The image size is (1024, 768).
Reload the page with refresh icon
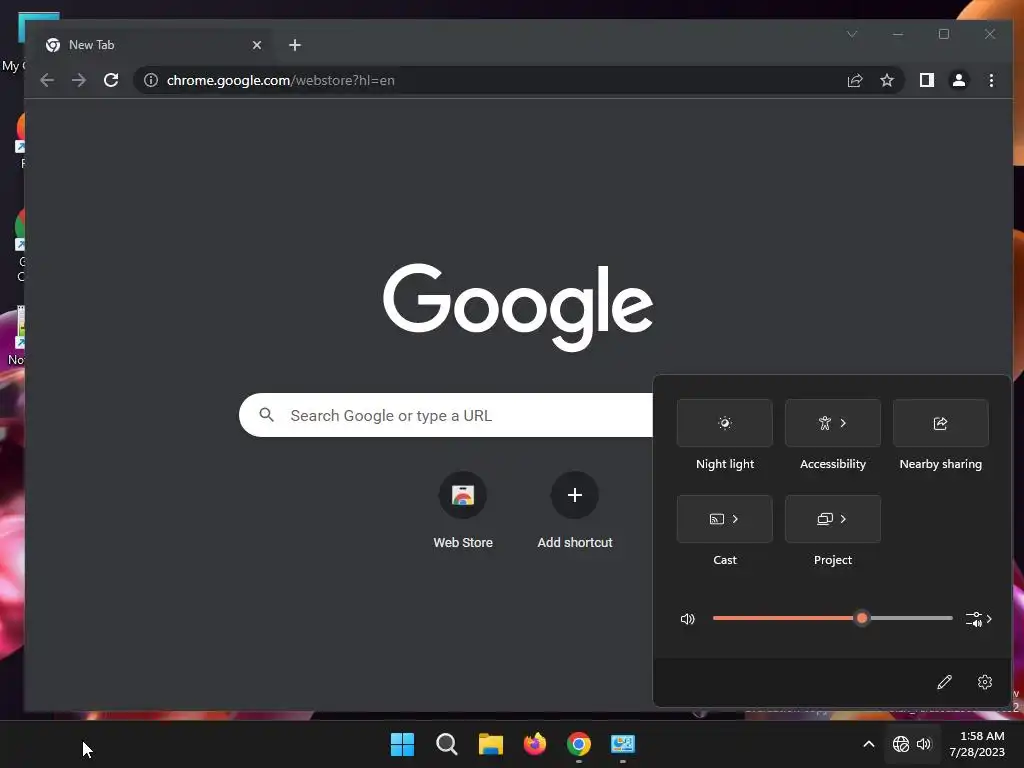click(111, 80)
